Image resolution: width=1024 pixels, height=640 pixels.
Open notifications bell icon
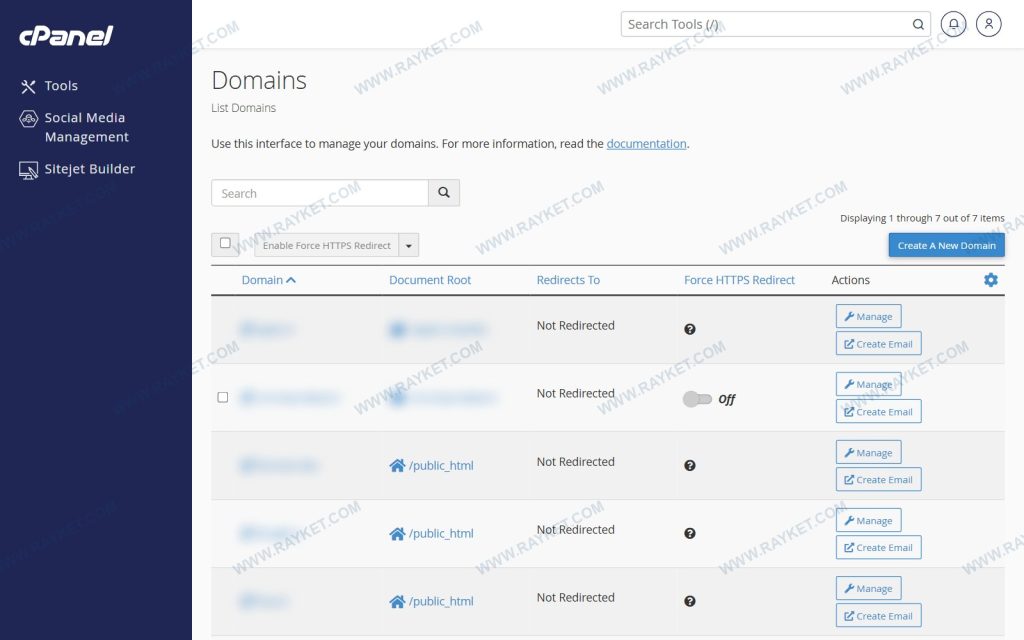tap(953, 24)
